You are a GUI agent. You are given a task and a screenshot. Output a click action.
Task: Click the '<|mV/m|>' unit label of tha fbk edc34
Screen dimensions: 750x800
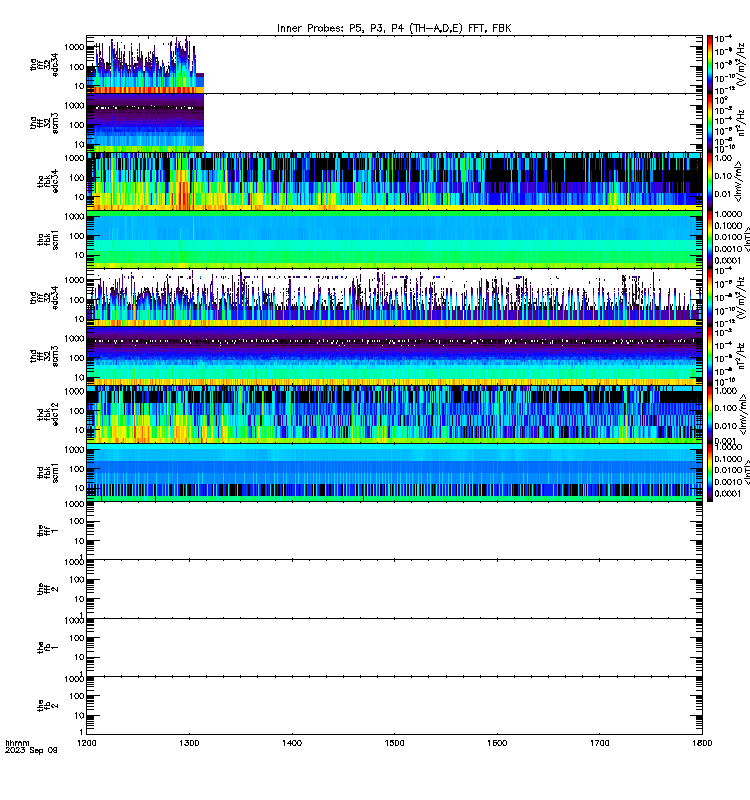click(x=739, y=181)
